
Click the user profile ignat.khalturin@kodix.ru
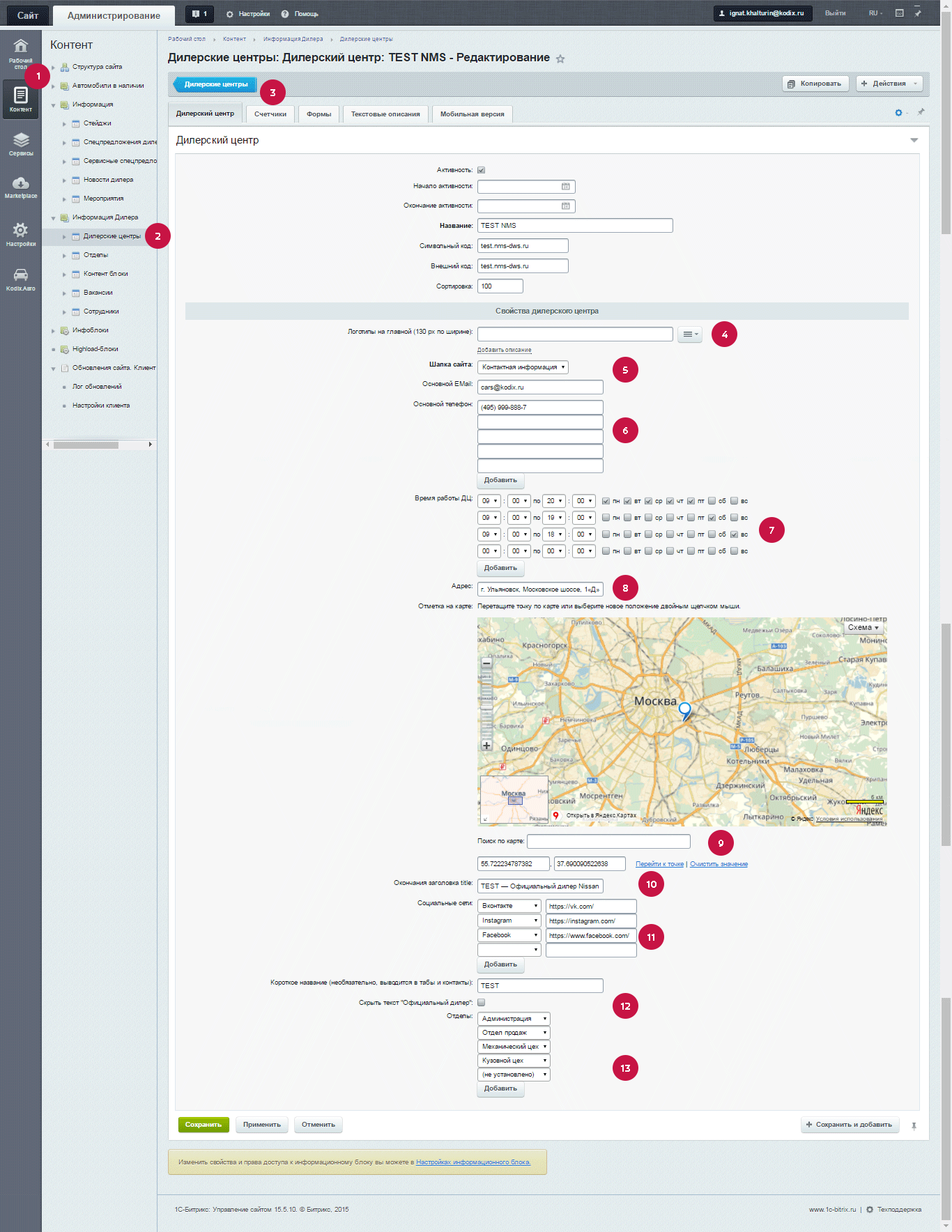pos(762,13)
